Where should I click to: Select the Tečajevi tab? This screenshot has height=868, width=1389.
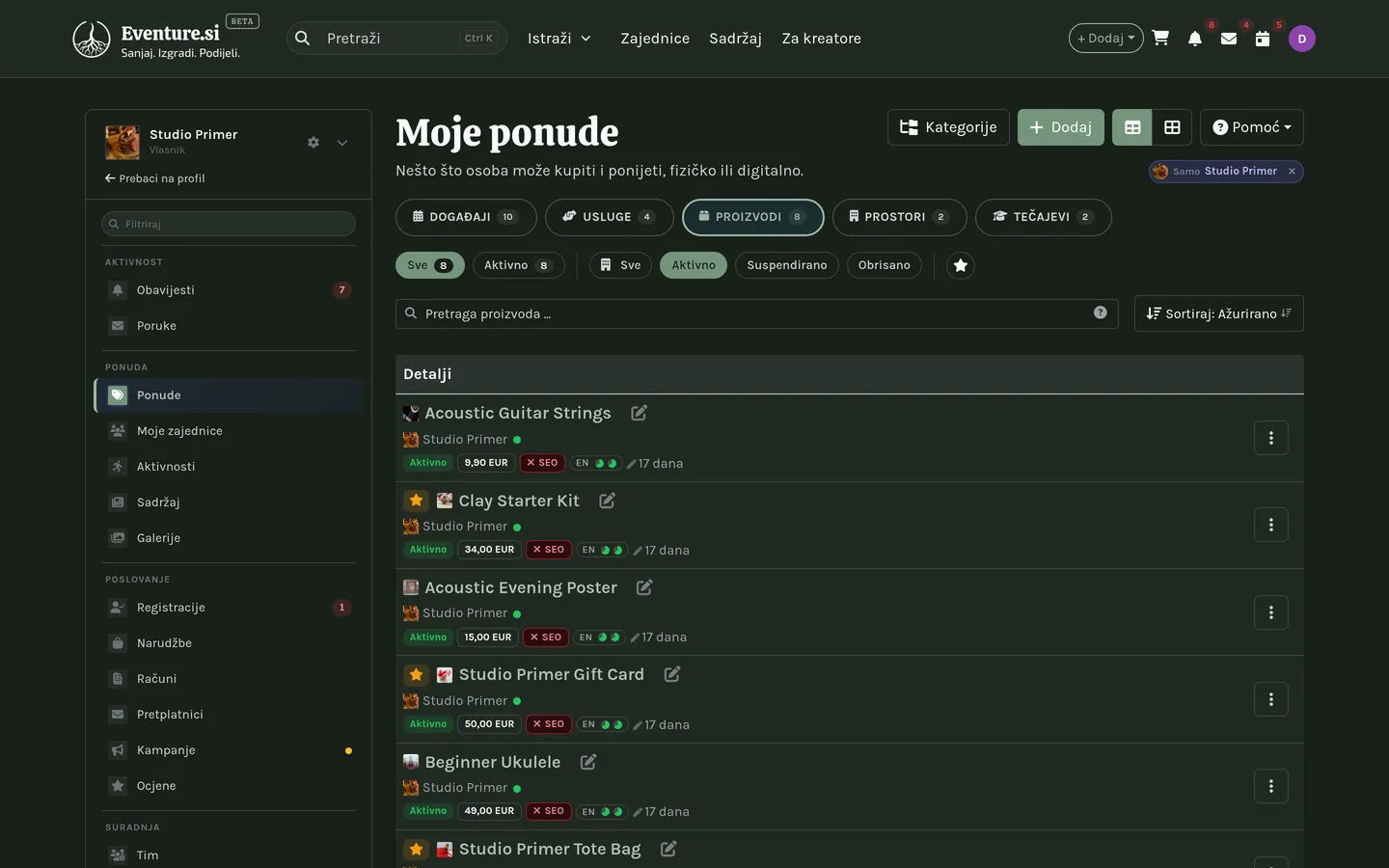tap(1043, 217)
